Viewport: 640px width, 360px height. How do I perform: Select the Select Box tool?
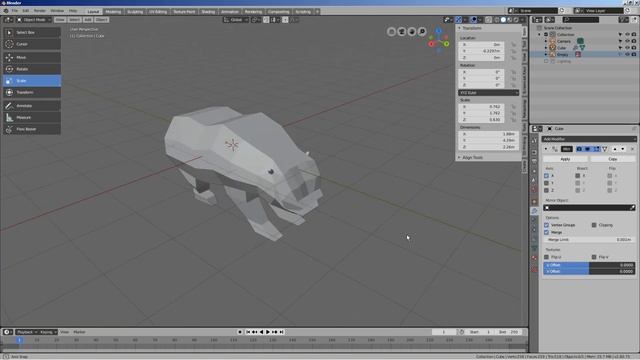pos(32,32)
